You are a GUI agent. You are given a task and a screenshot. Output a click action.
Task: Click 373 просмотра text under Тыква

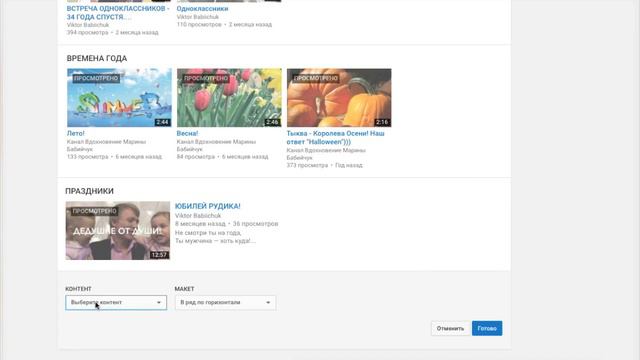(307, 165)
